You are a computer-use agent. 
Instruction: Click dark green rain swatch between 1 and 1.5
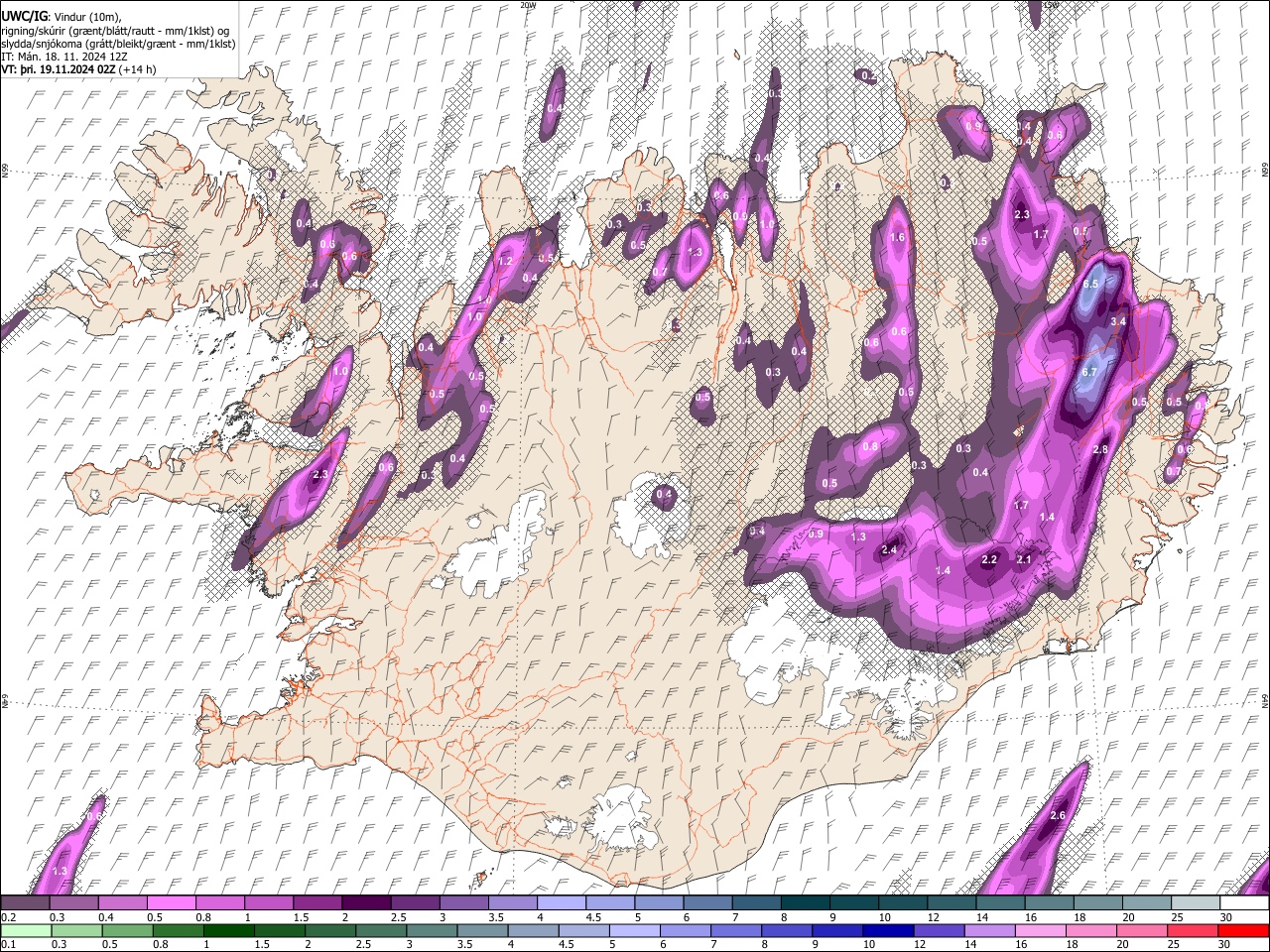pyautogui.click(x=228, y=930)
